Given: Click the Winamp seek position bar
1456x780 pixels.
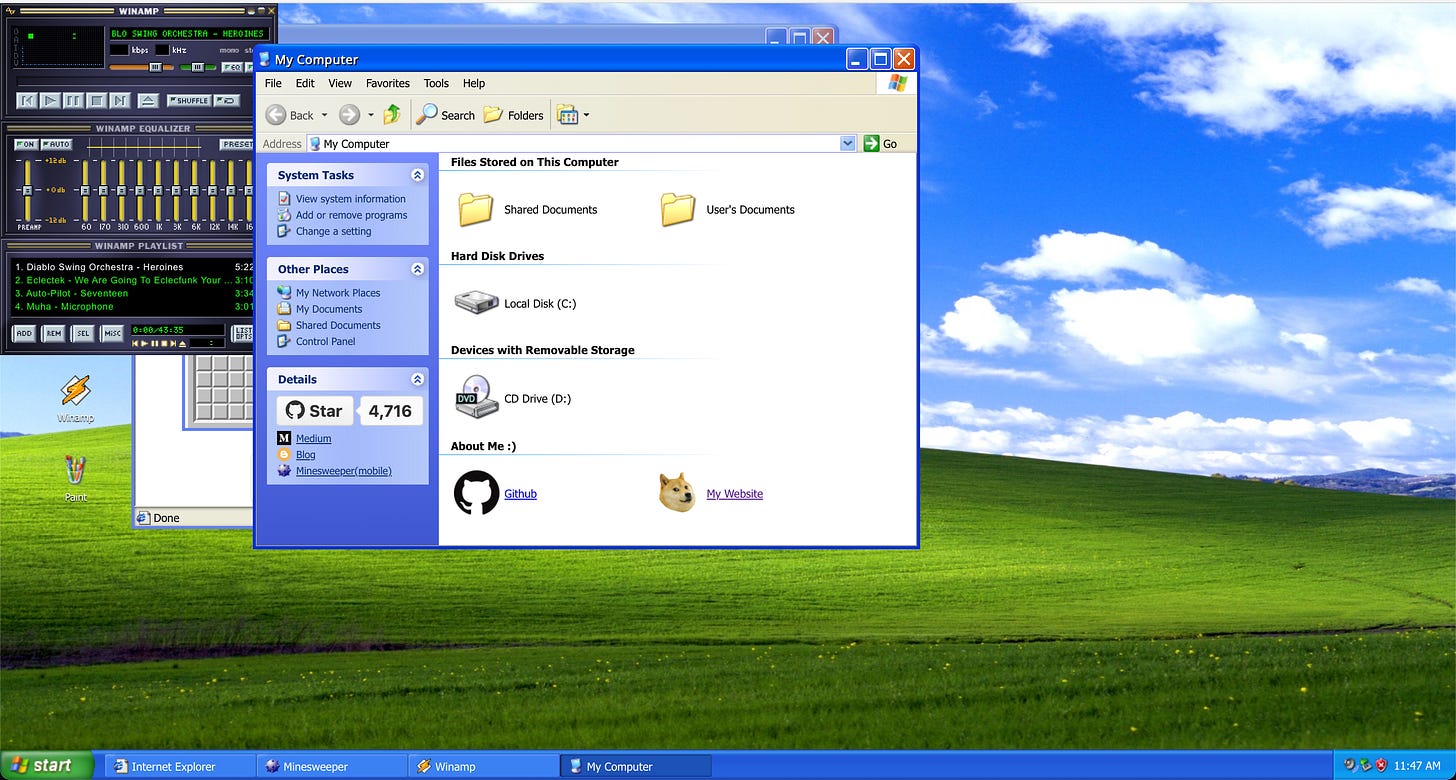Looking at the screenshot, I should click(135, 81).
